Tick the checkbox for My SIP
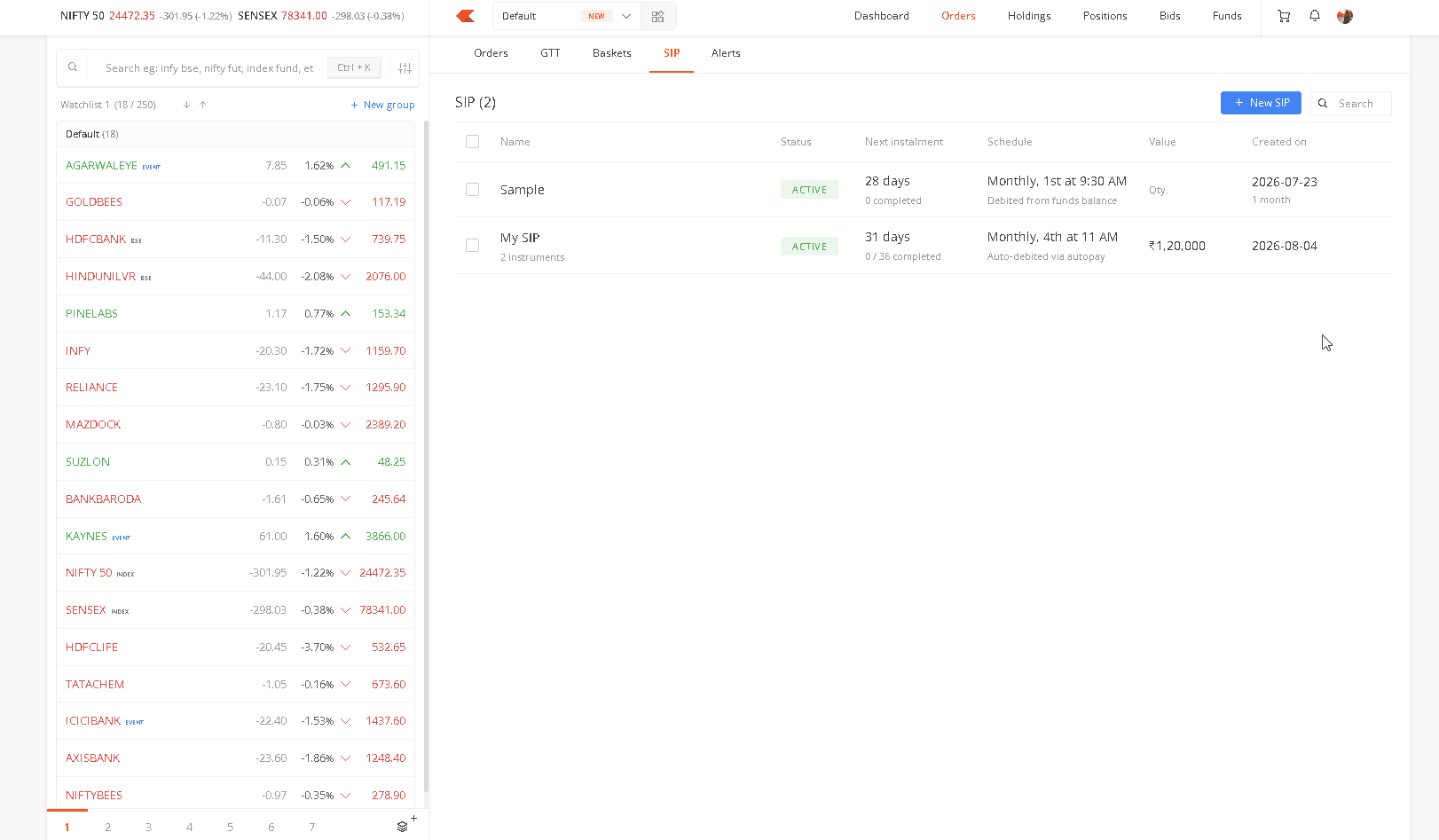This screenshot has height=840, width=1439. point(472,246)
